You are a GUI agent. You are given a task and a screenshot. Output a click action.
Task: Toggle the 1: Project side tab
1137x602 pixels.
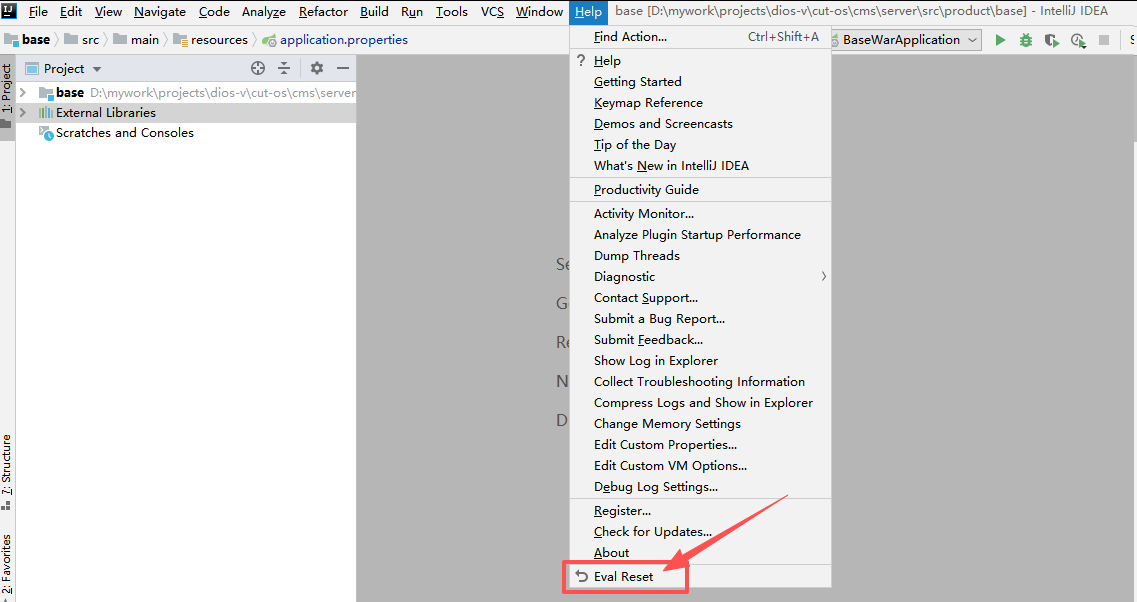[7, 95]
